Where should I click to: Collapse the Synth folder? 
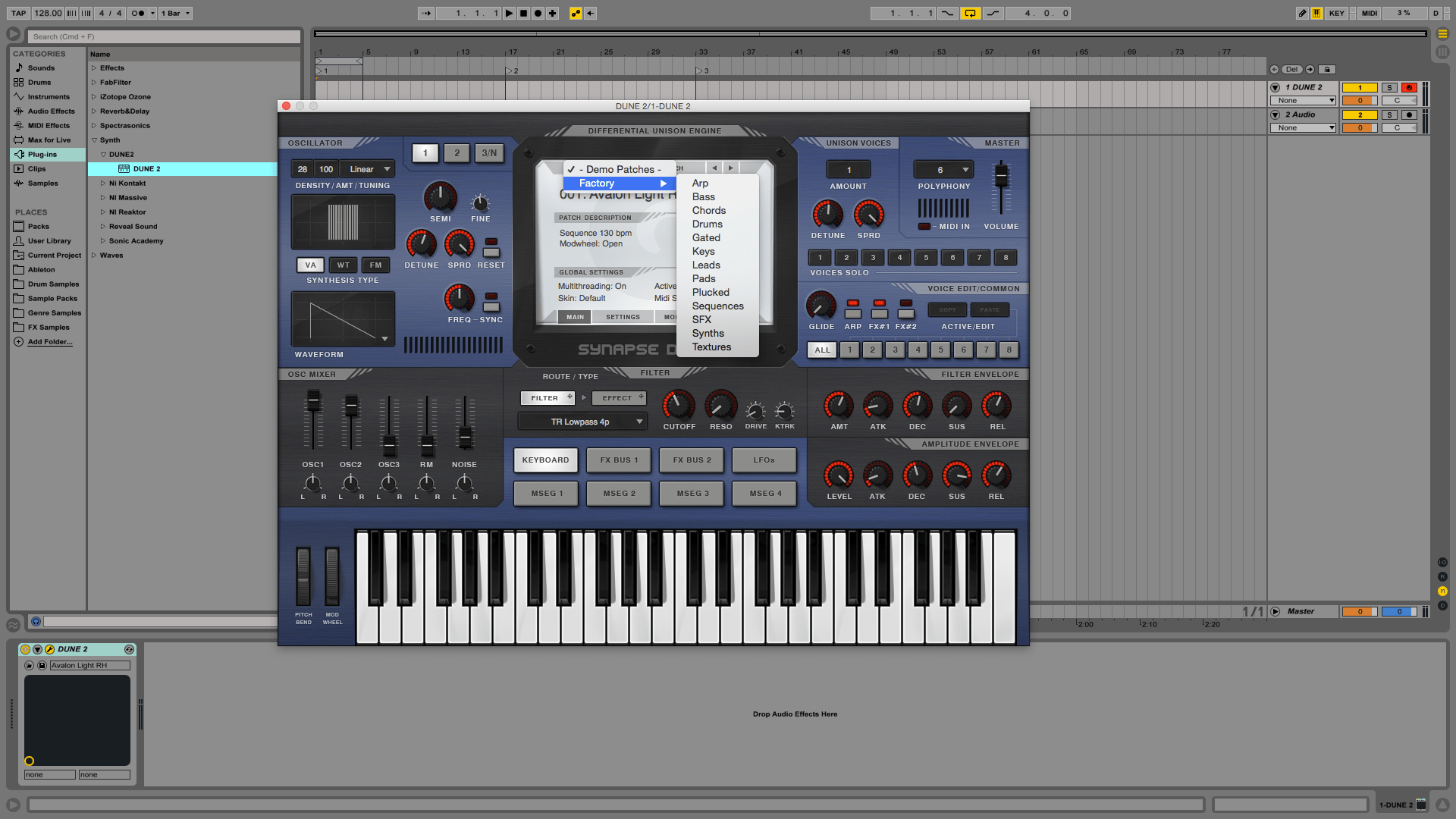click(94, 140)
